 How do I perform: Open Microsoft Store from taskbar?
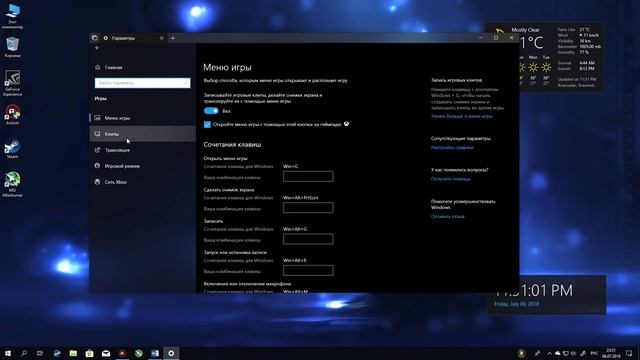click(89, 353)
